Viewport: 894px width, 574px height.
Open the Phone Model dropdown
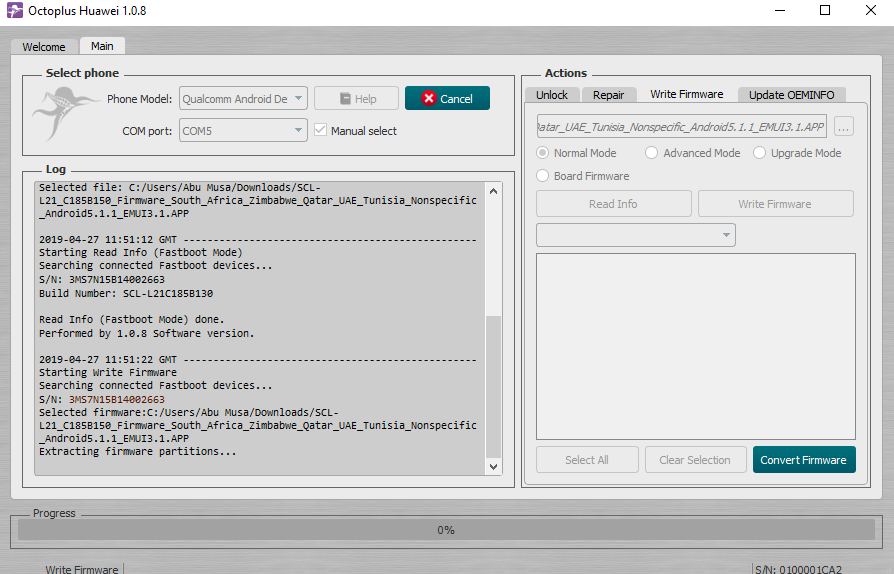tap(243, 98)
